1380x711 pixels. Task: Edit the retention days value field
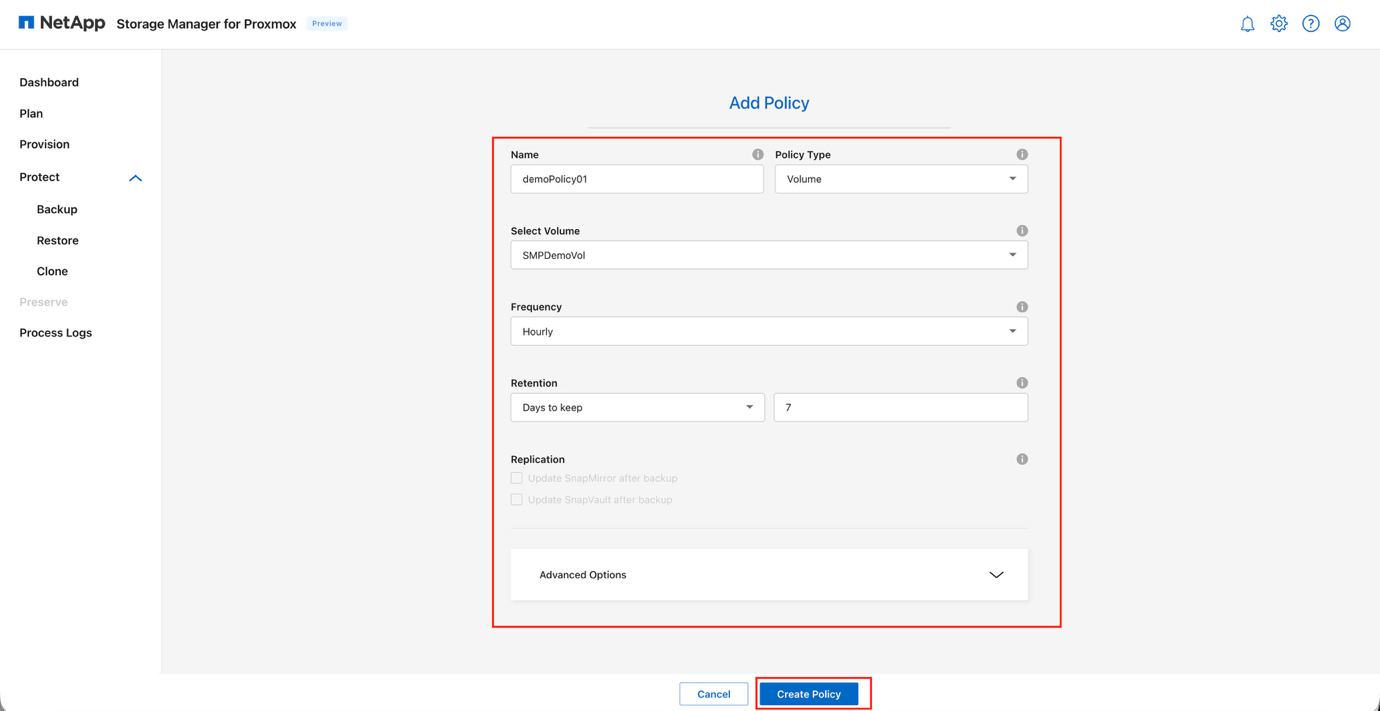[x=900, y=407]
